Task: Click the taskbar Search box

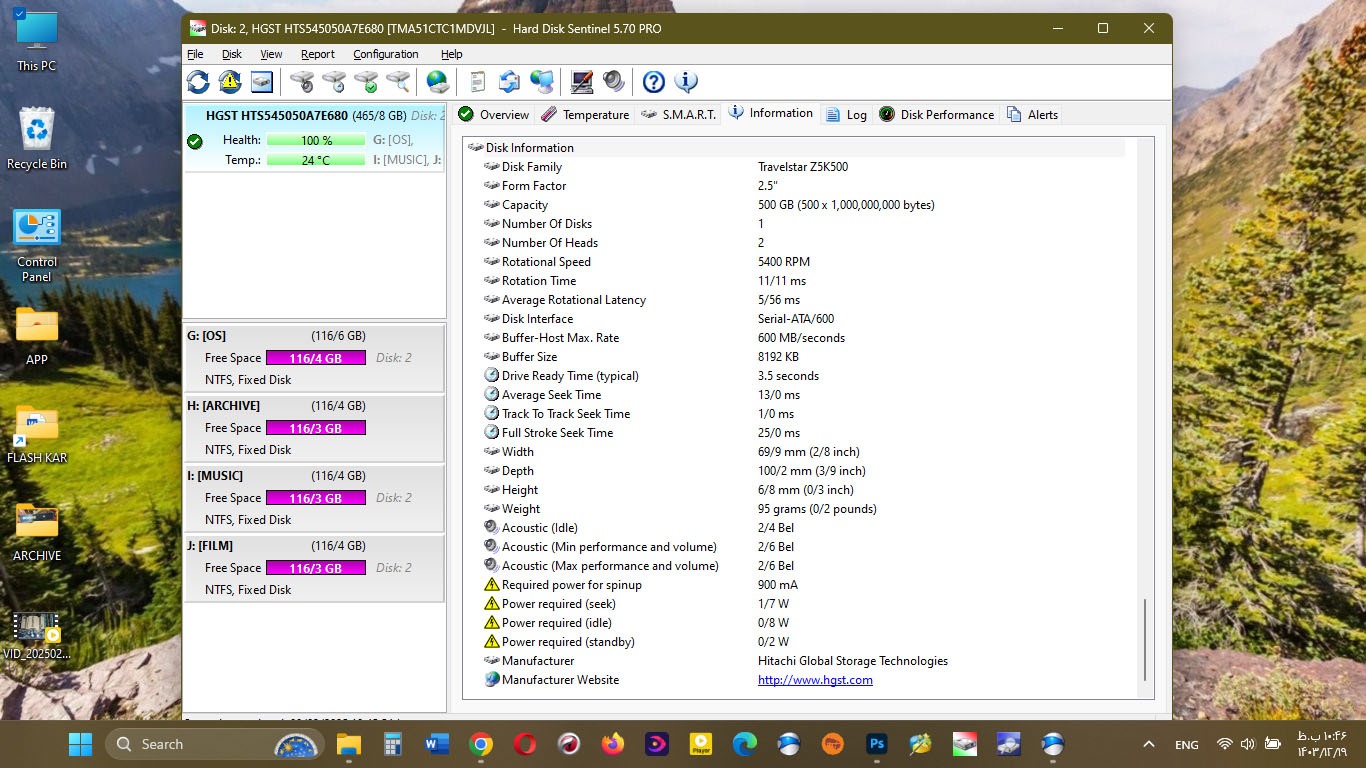Action: [215, 744]
